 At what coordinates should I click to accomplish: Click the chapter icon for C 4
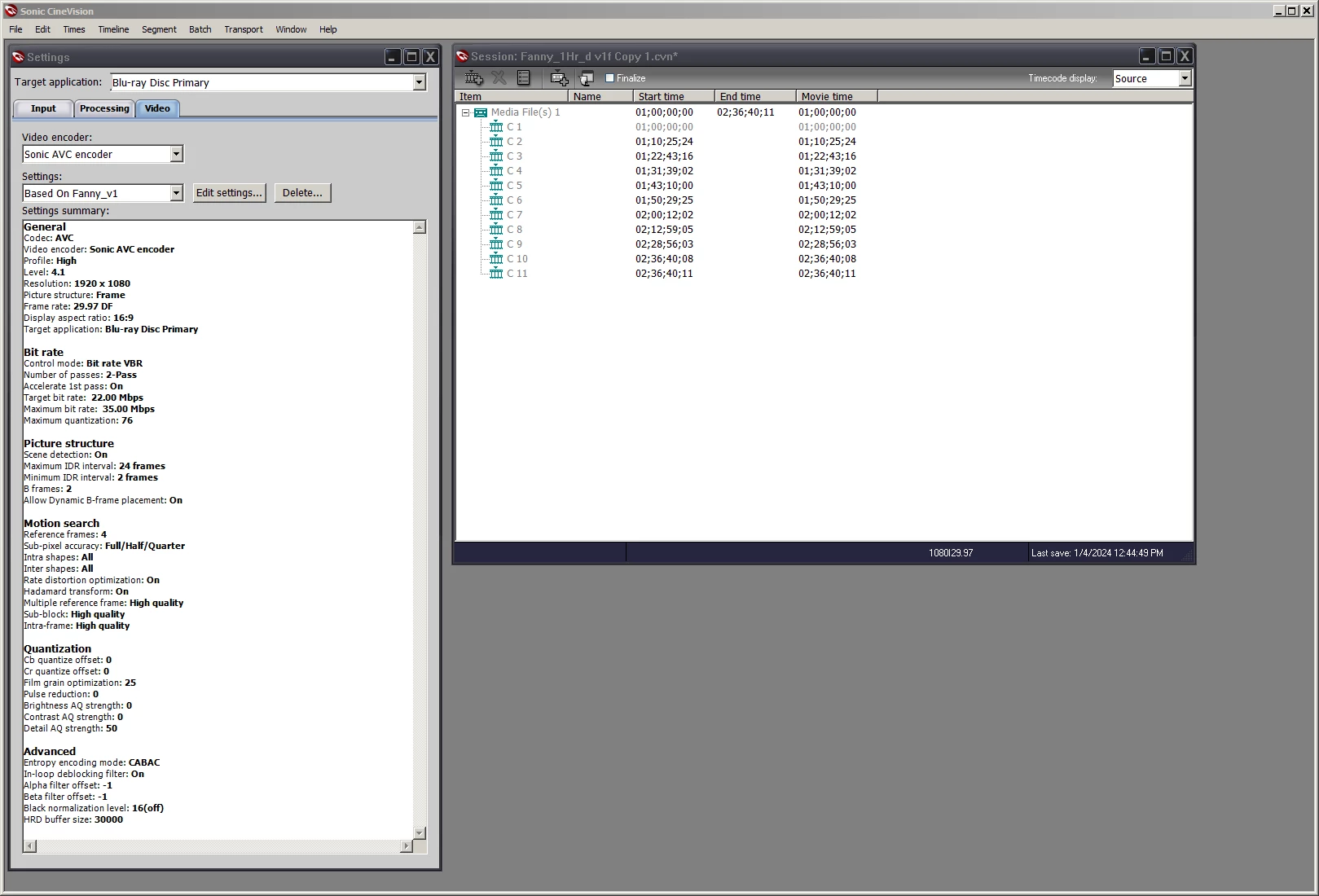click(496, 170)
